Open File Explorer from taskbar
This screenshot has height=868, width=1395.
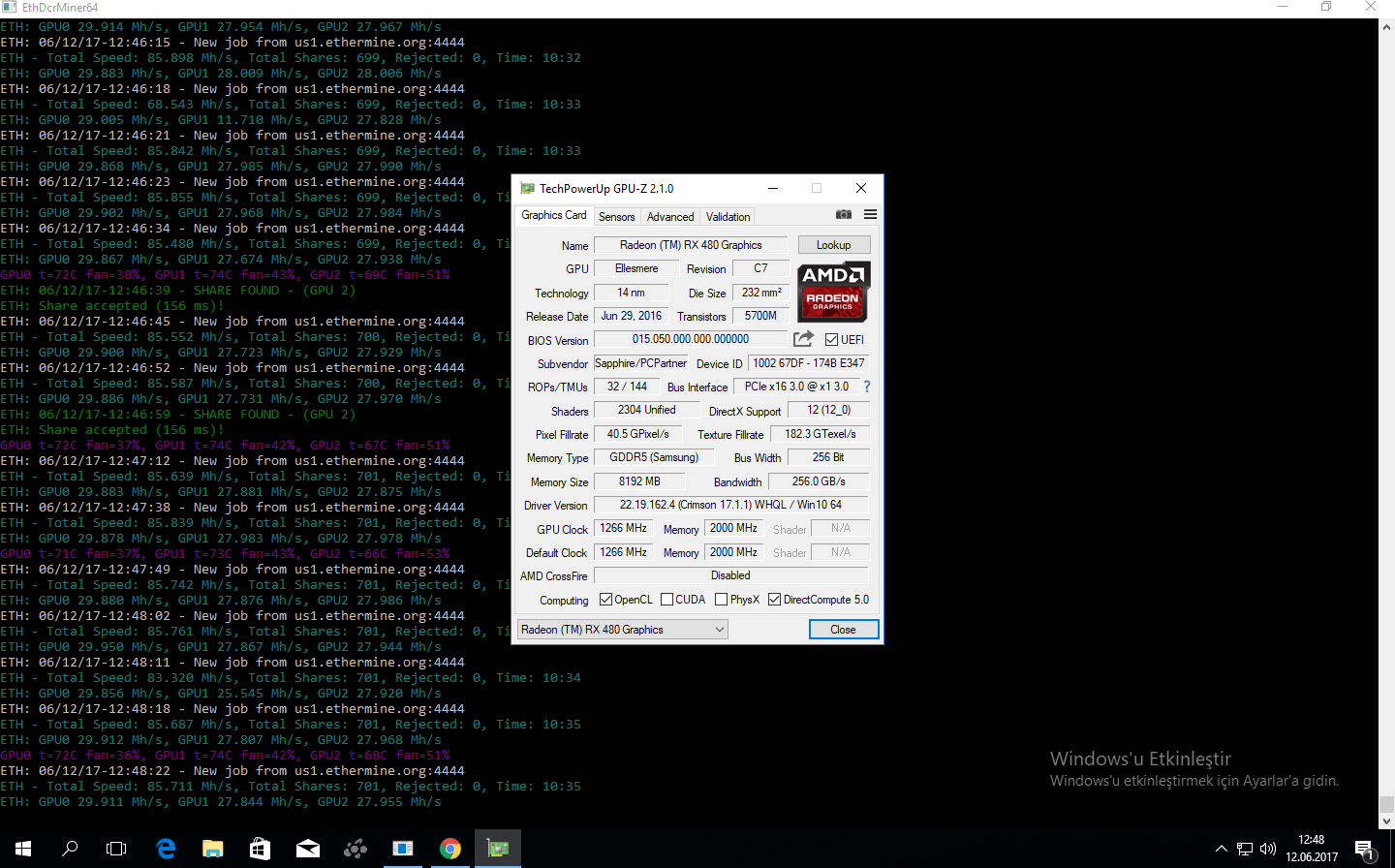(213, 849)
